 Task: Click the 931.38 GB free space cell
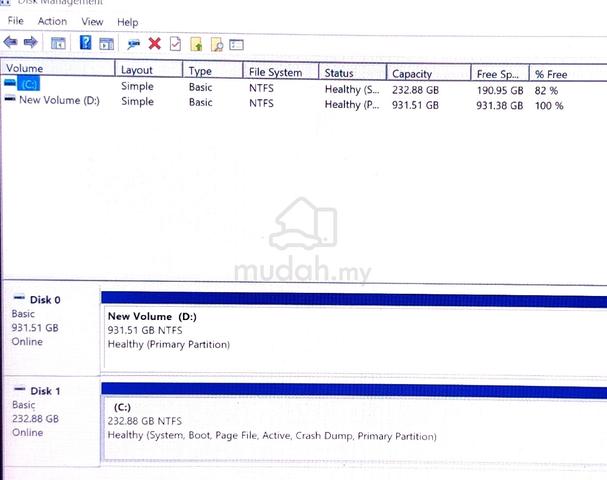(499, 105)
